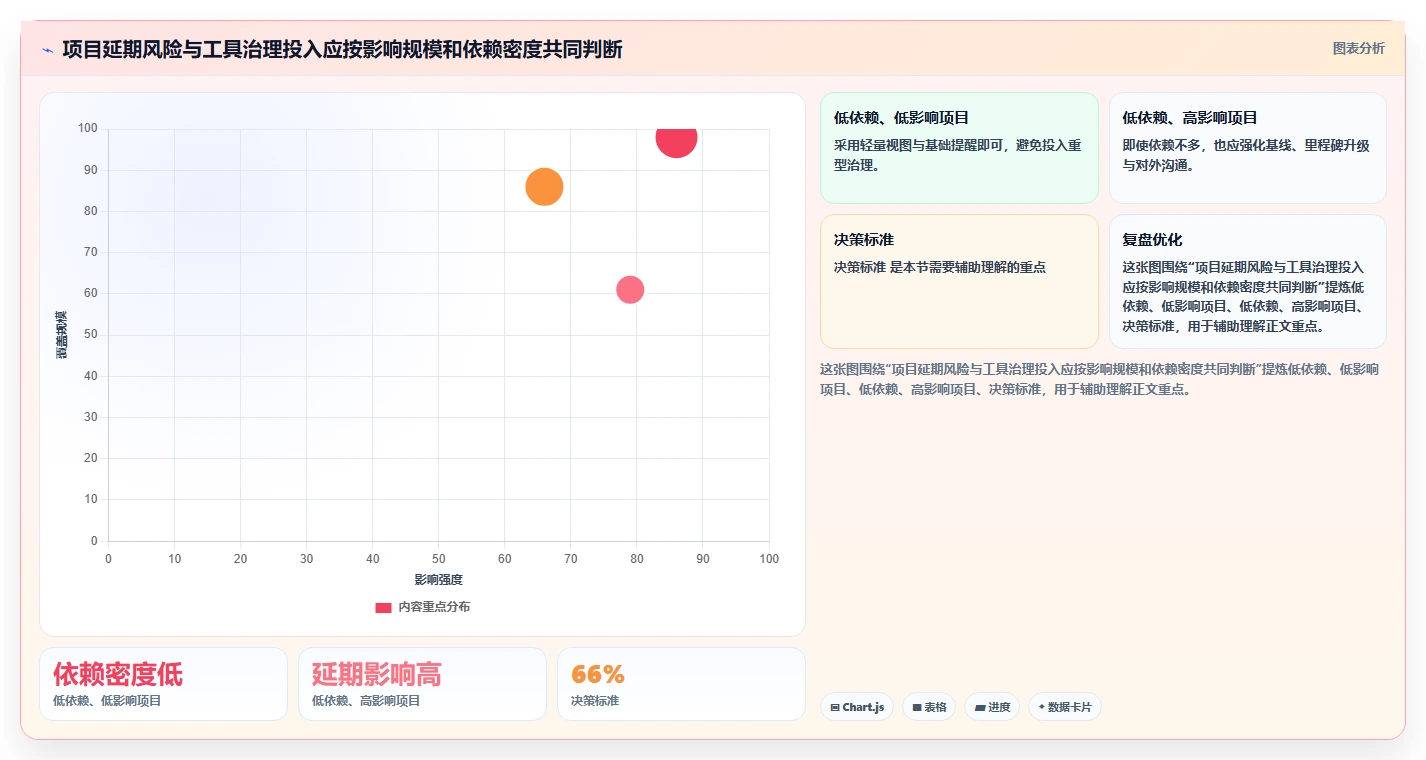Click the Chart.js tag
Image resolution: width=1426 pixels, height=760 pixels.
857,707
